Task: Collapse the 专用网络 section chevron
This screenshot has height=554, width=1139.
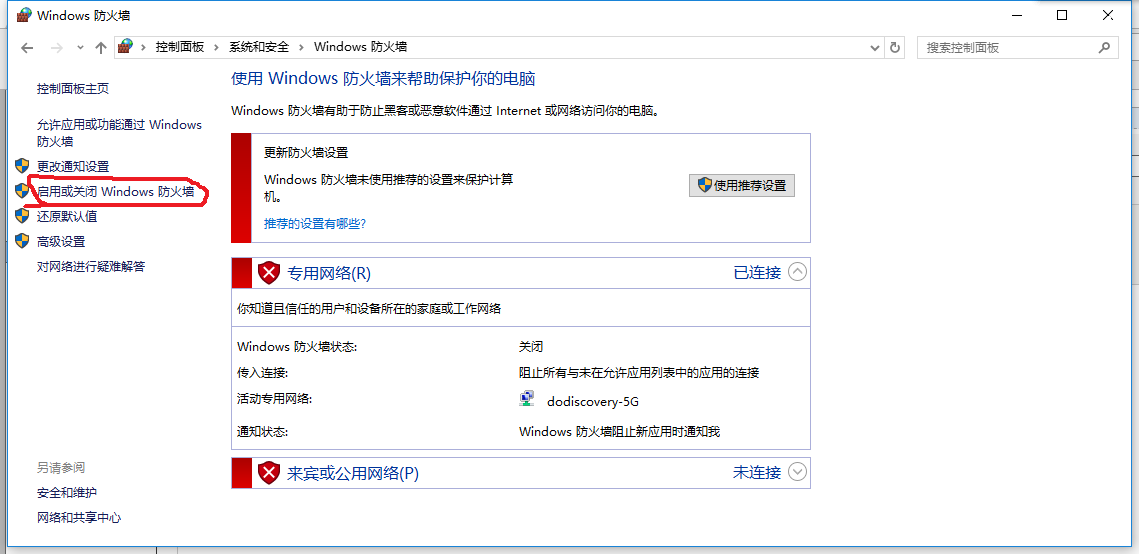Action: pos(798,272)
